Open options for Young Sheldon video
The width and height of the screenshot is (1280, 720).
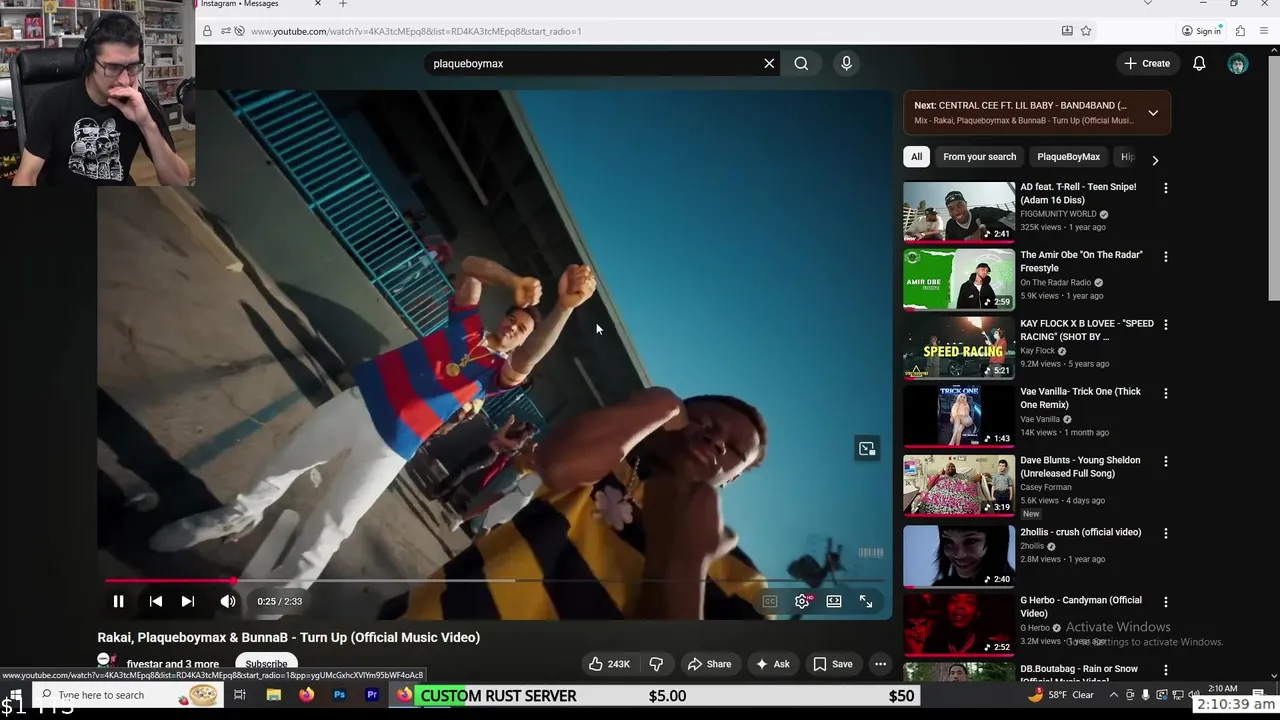pos(1165,462)
